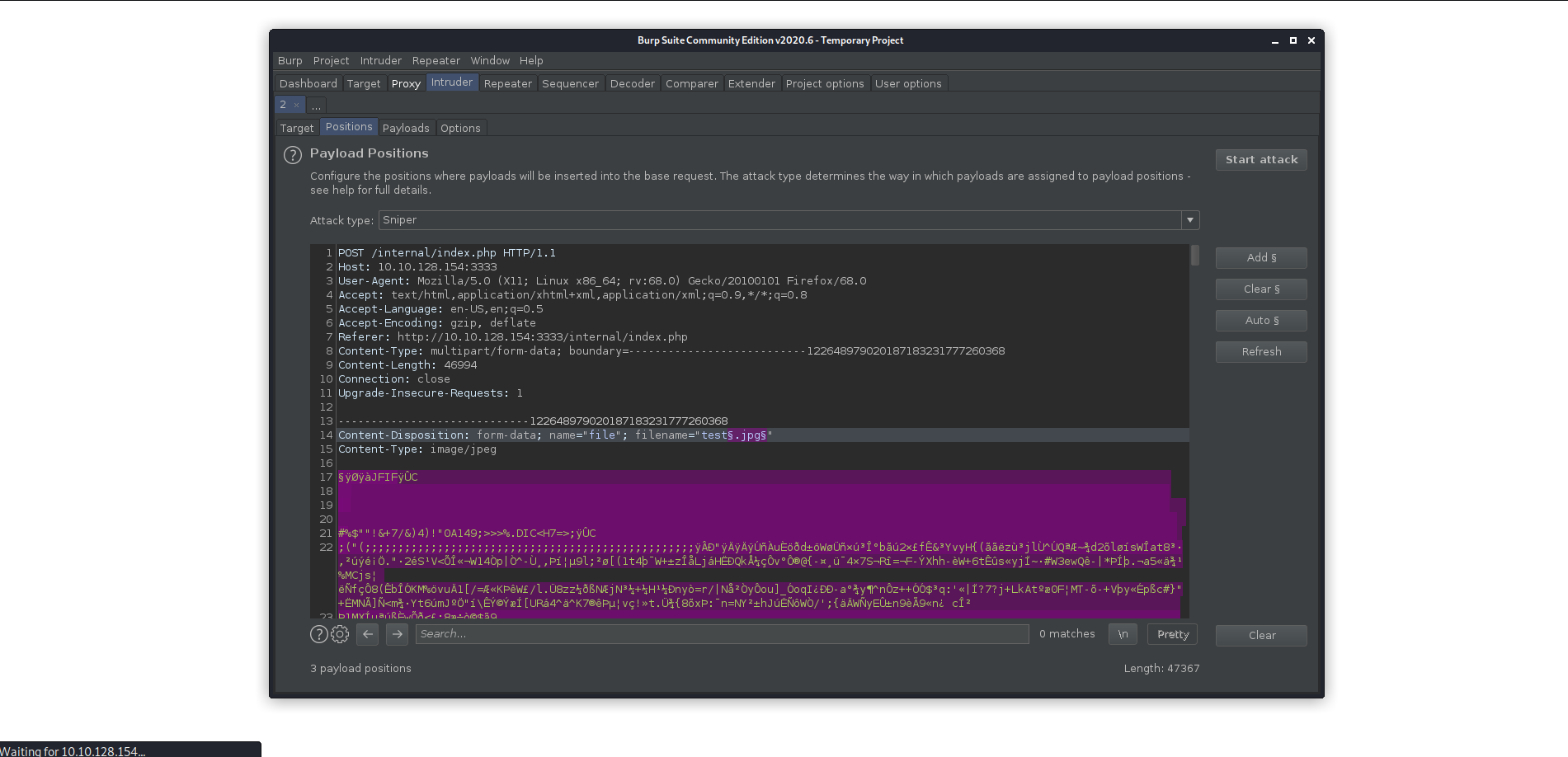Expand the Attack type dropdown arrow
1568x757 pixels.
[1189, 220]
